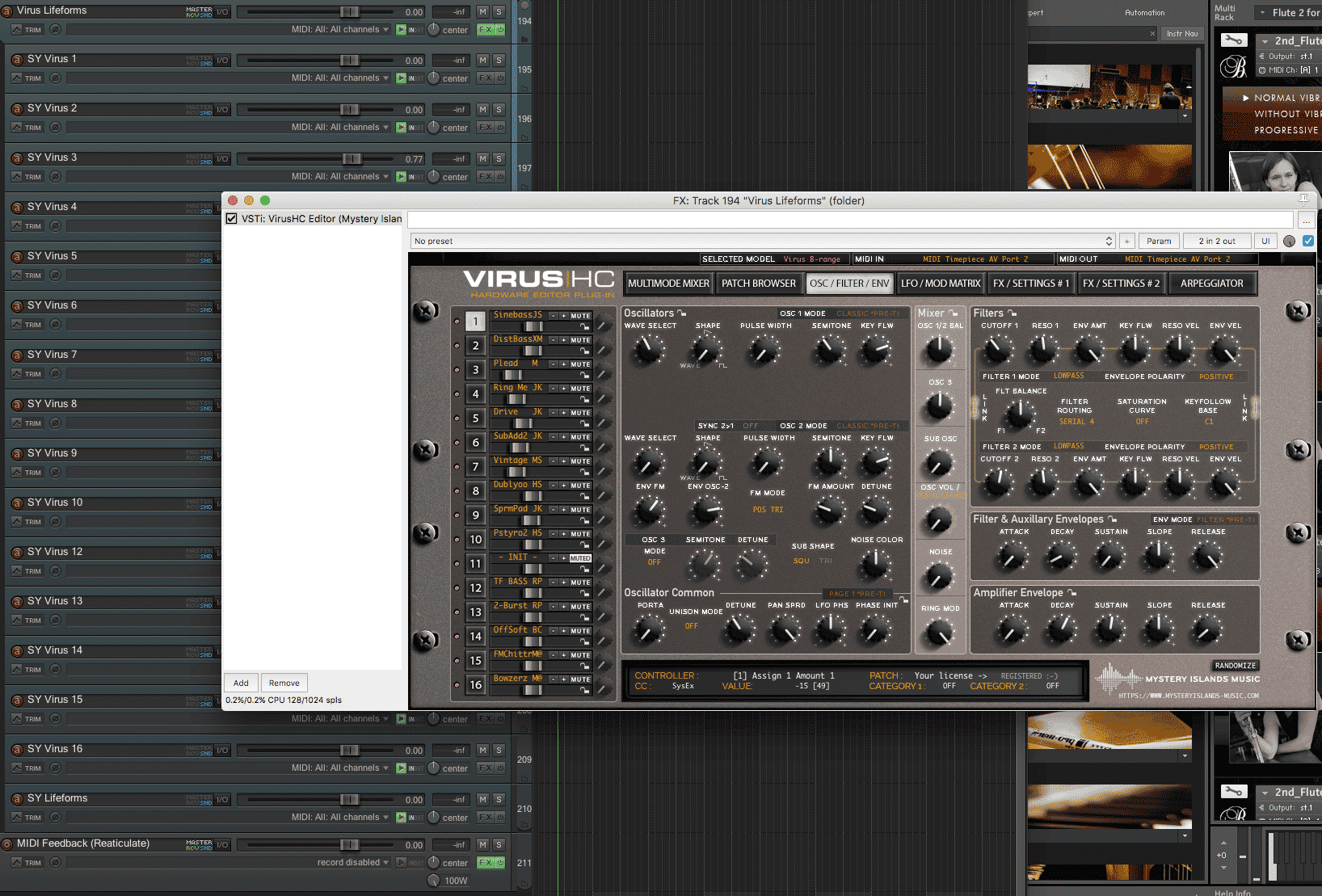The height and width of the screenshot is (896, 1322).
Task: Click the plus button beside the preset box
Action: point(1126,241)
